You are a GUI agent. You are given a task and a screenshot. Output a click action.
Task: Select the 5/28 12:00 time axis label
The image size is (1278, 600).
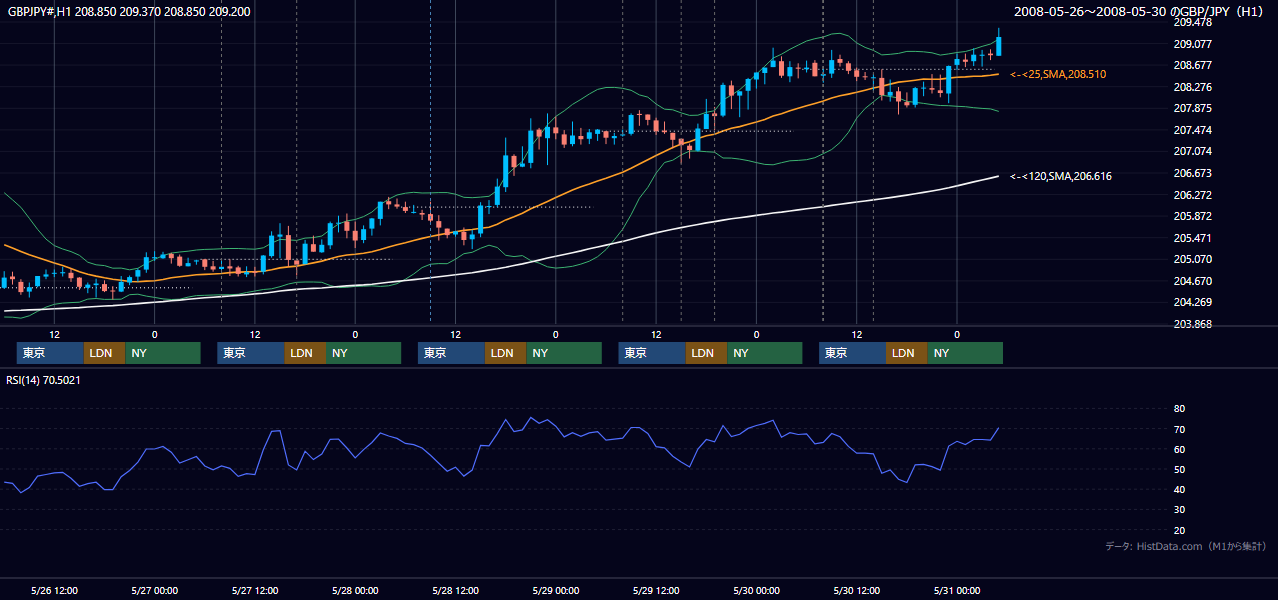455,590
